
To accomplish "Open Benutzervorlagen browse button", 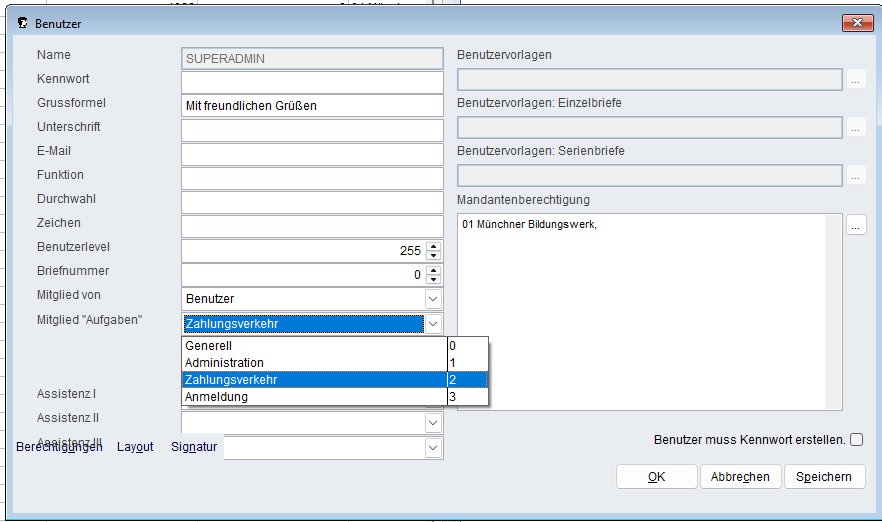I will (856, 80).
